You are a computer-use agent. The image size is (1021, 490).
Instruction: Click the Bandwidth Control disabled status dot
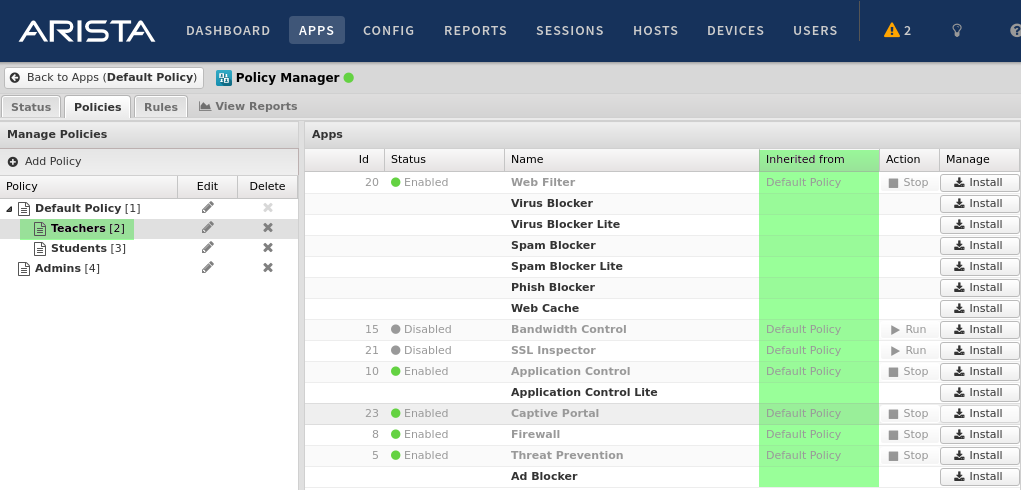click(x=395, y=329)
